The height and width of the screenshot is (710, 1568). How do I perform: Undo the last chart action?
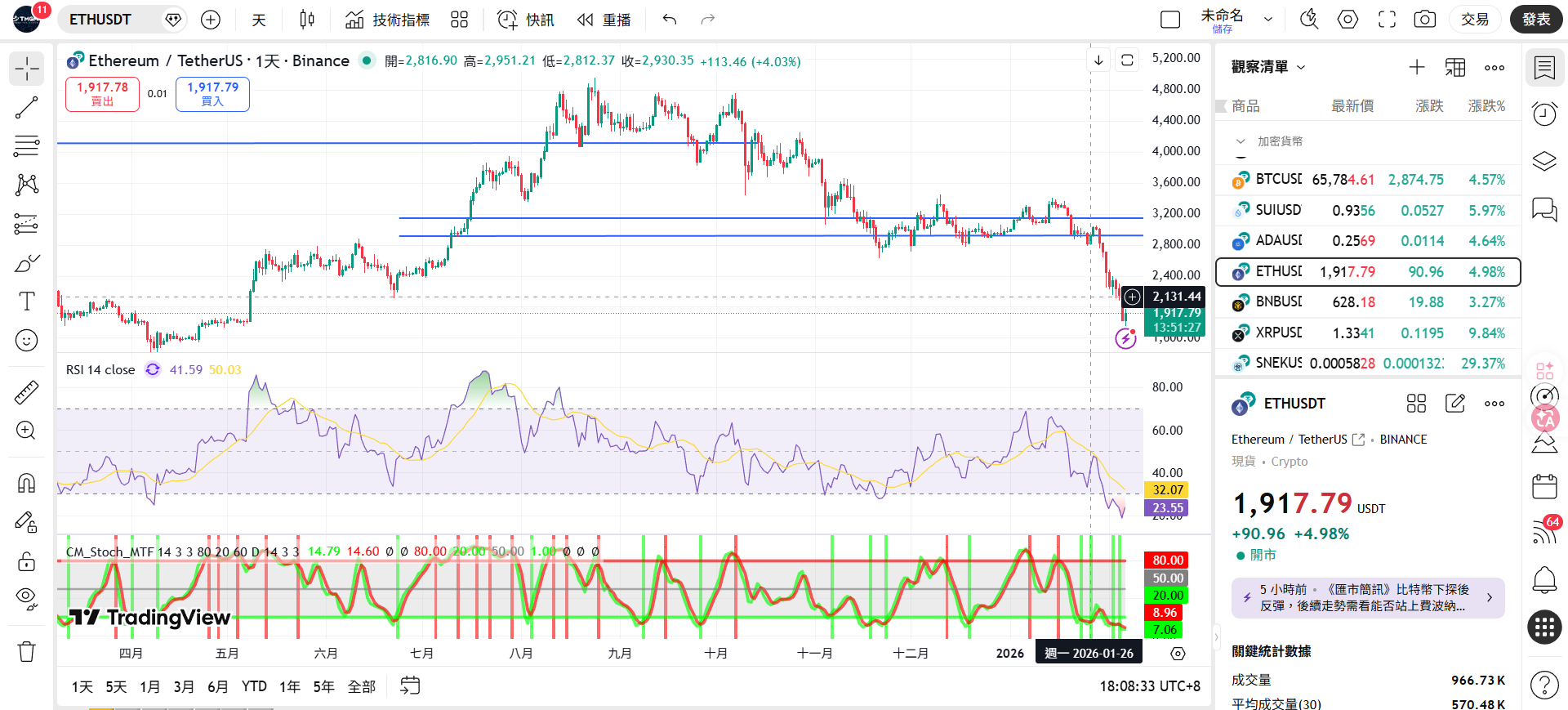pos(670,20)
